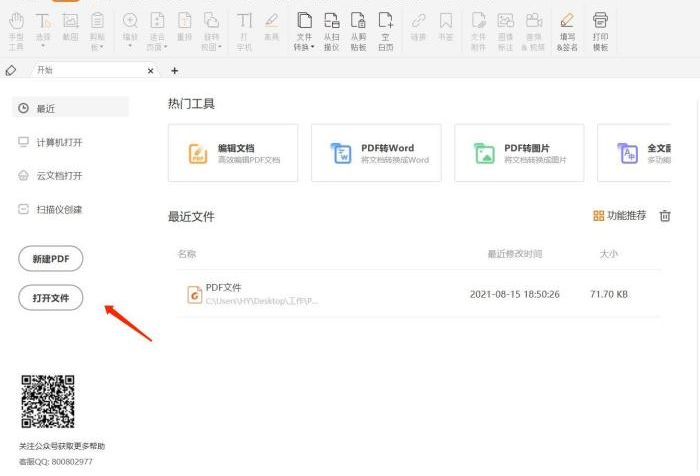Select 云文档打开 in the sidebar
The image size is (700, 476).
pyautogui.click(x=59, y=176)
